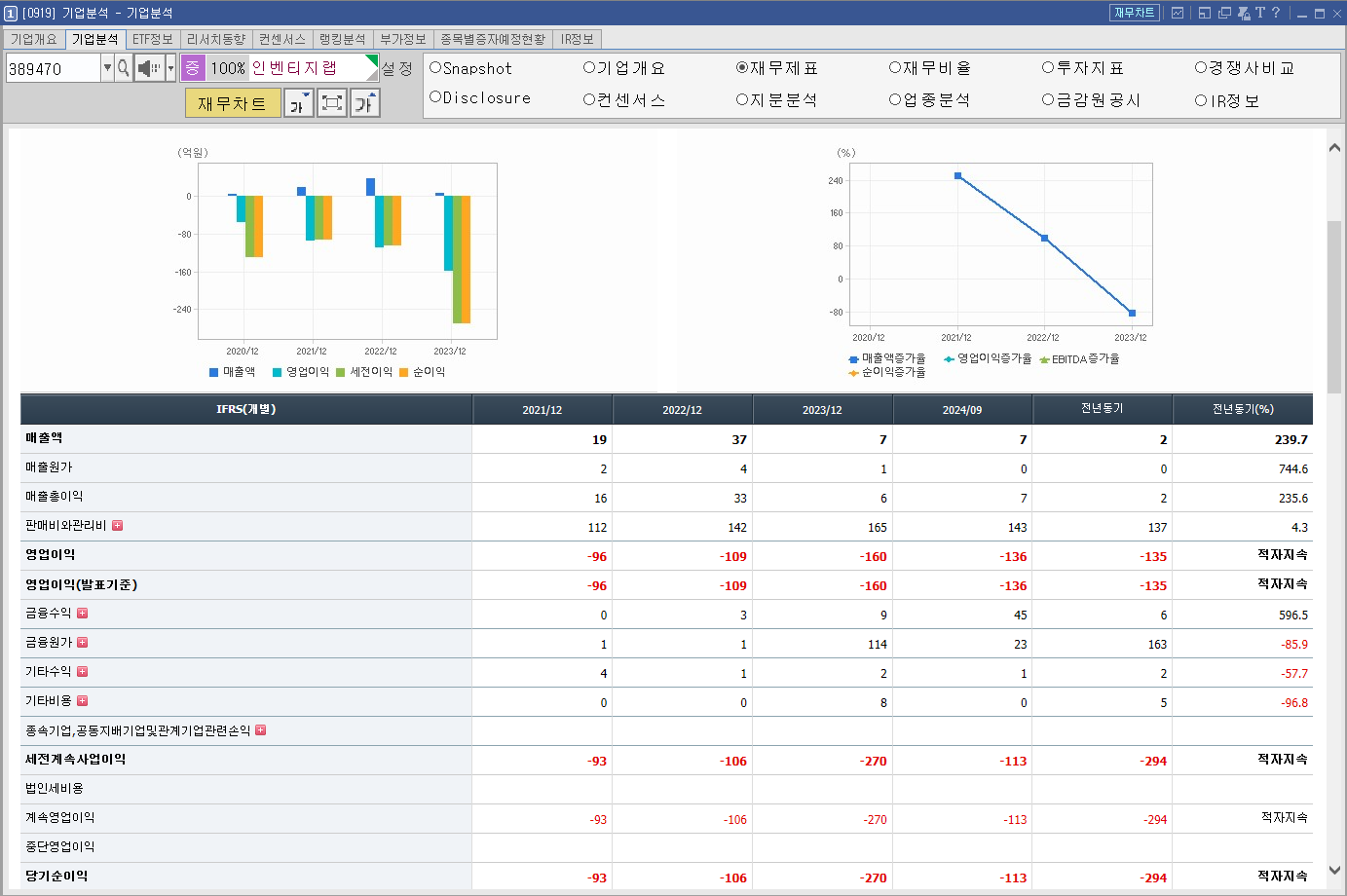Click the screen number 1 icon in title bar
This screenshot has width=1347, height=896.
[x=11, y=13]
